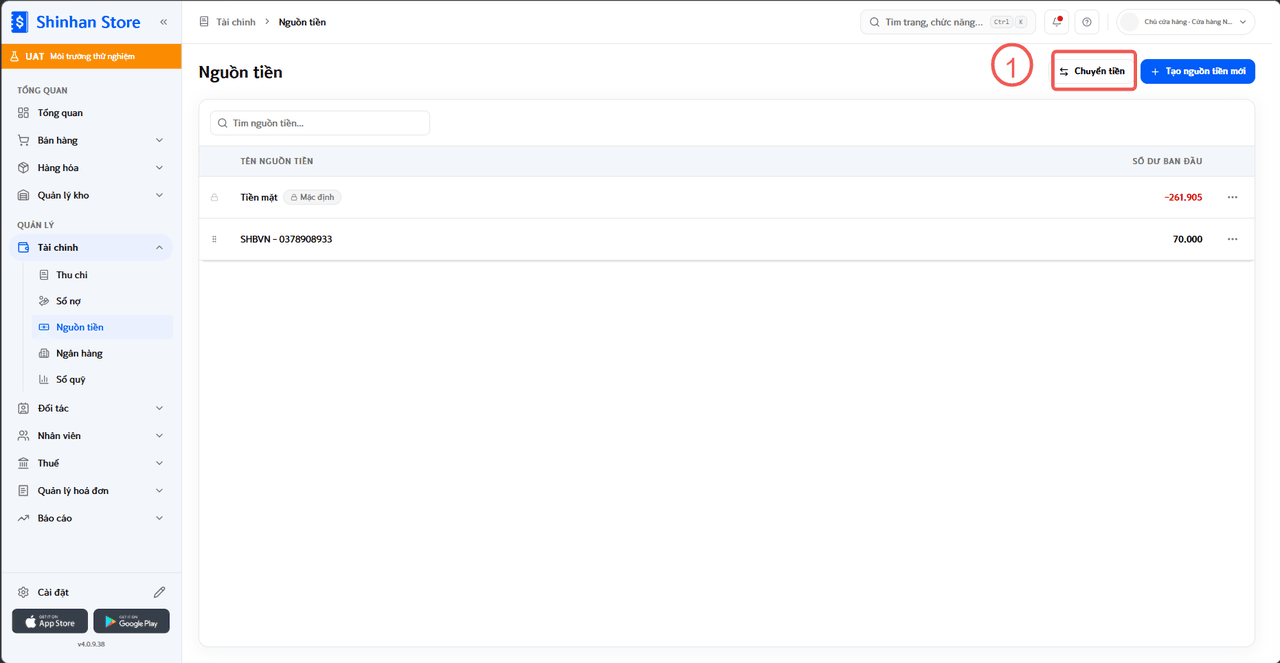The width and height of the screenshot is (1280, 663).
Task: Click the pencil edit icon beside Cài đặt
Action: (x=159, y=592)
